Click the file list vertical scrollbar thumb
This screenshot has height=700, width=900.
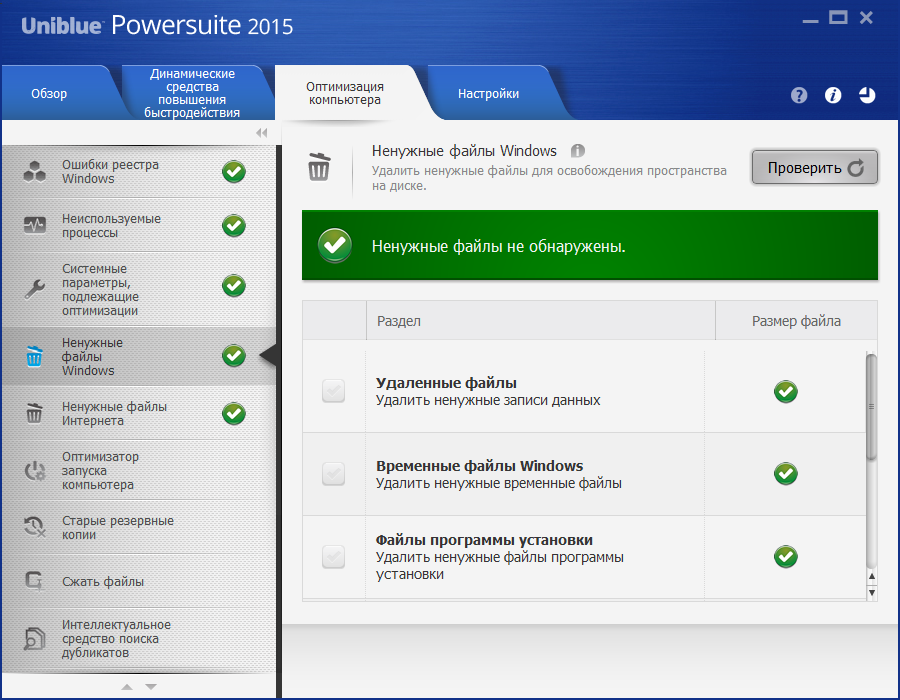point(871,407)
